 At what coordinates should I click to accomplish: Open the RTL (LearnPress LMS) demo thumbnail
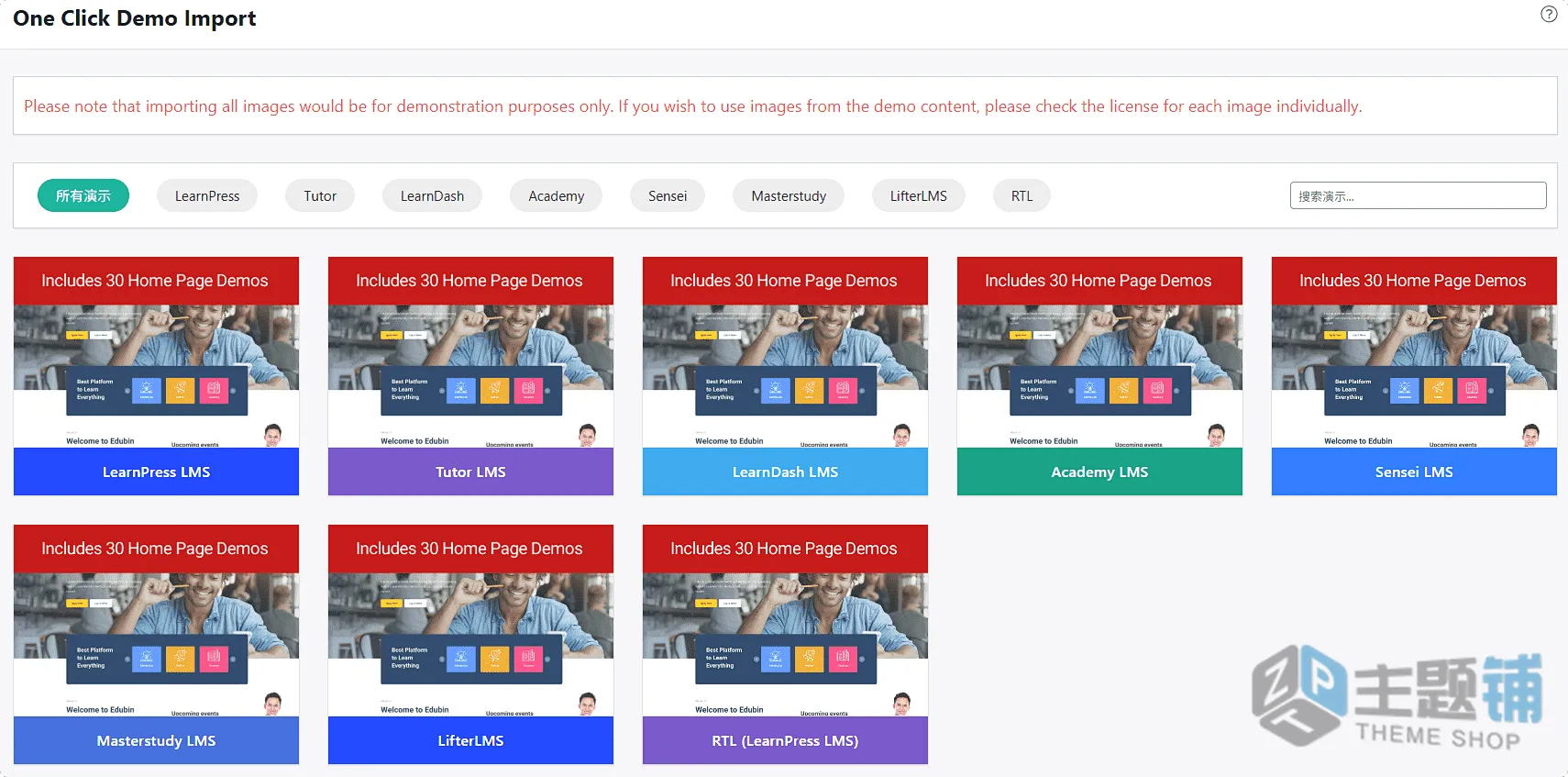(785, 620)
